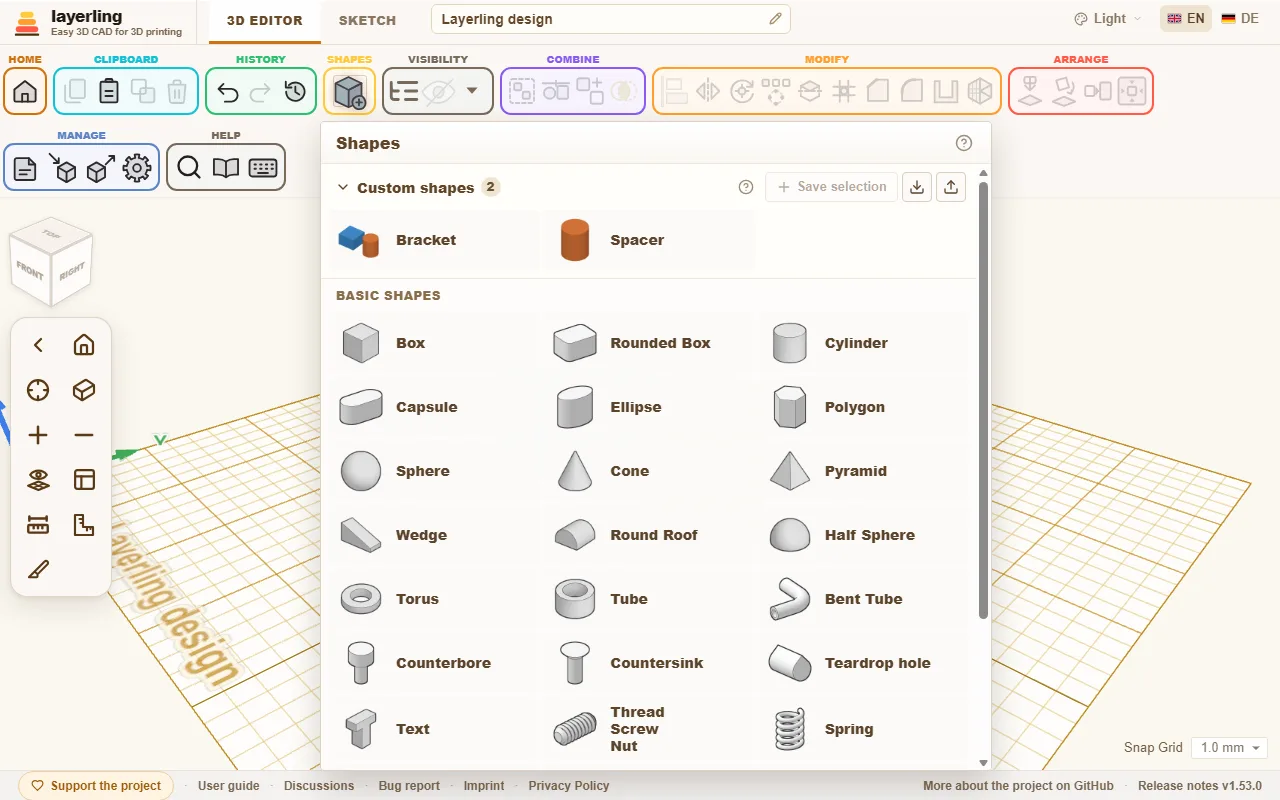Viewport: 1280px width, 800px height.
Task: Click the Shapes panel vertical scrollbar
Action: tap(983, 400)
